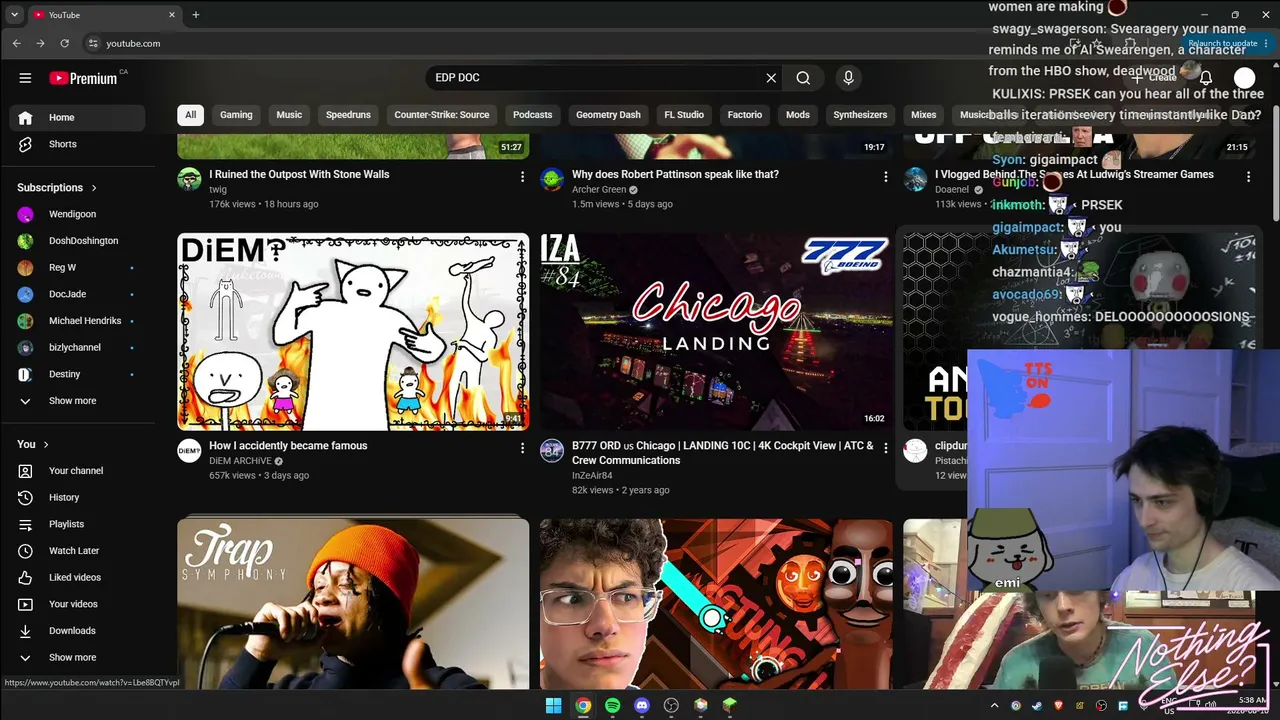The height and width of the screenshot is (720, 1280).
Task: View site information icon beside youtube.com
Action: click(x=93, y=44)
